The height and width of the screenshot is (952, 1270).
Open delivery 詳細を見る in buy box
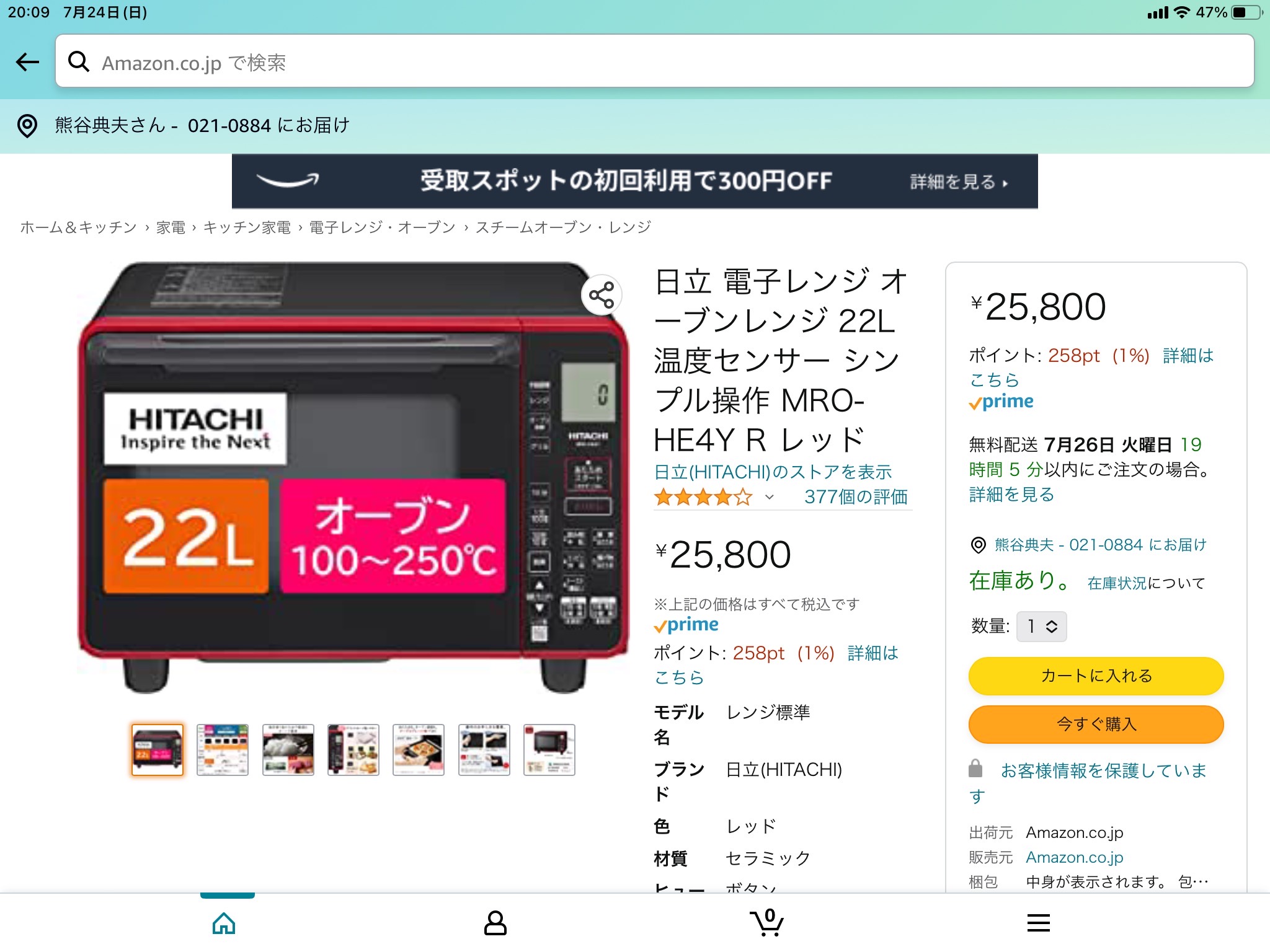tap(1011, 495)
